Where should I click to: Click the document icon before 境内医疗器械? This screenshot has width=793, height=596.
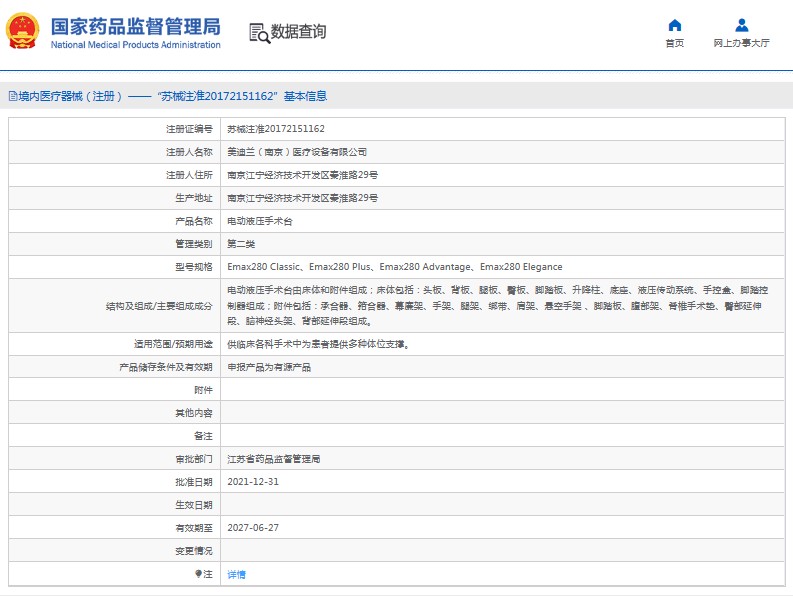(12, 97)
